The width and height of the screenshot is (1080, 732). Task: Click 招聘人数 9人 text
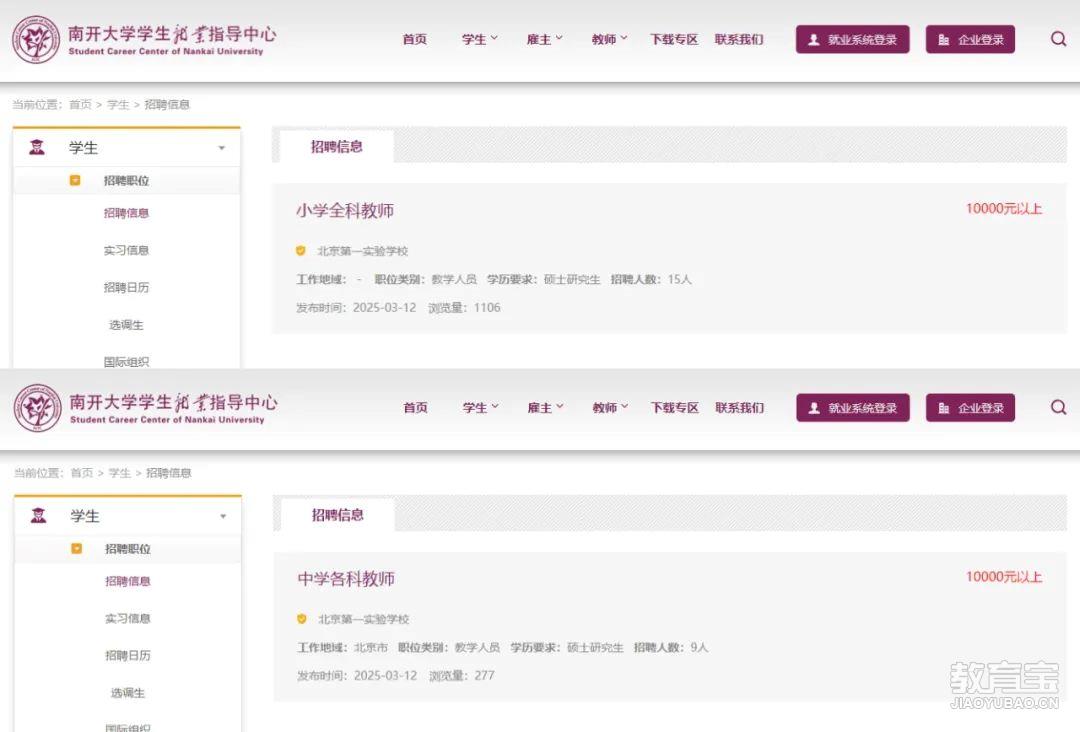[x=671, y=647]
